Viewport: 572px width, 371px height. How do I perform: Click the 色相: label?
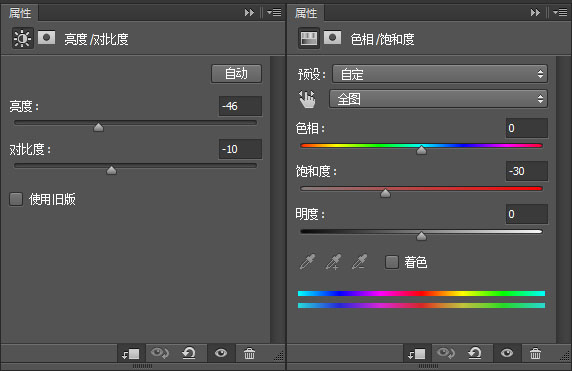pyautogui.click(x=310, y=128)
